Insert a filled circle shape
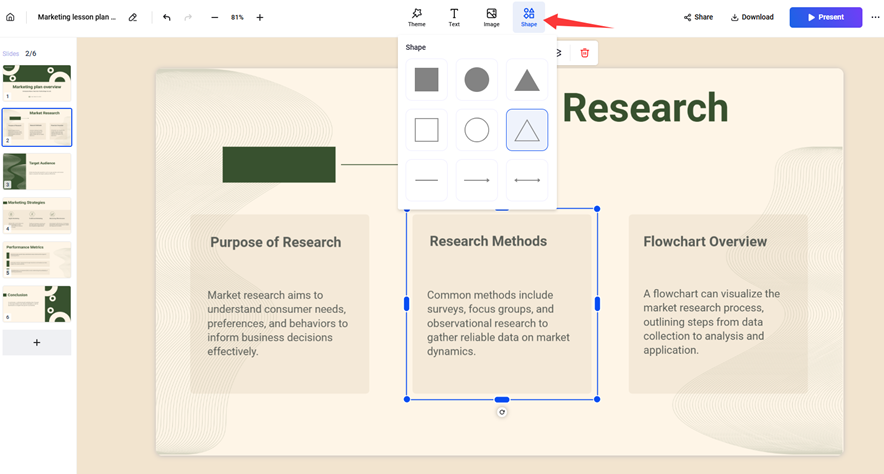The height and width of the screenshot is (474, 884). pos(476,79)
